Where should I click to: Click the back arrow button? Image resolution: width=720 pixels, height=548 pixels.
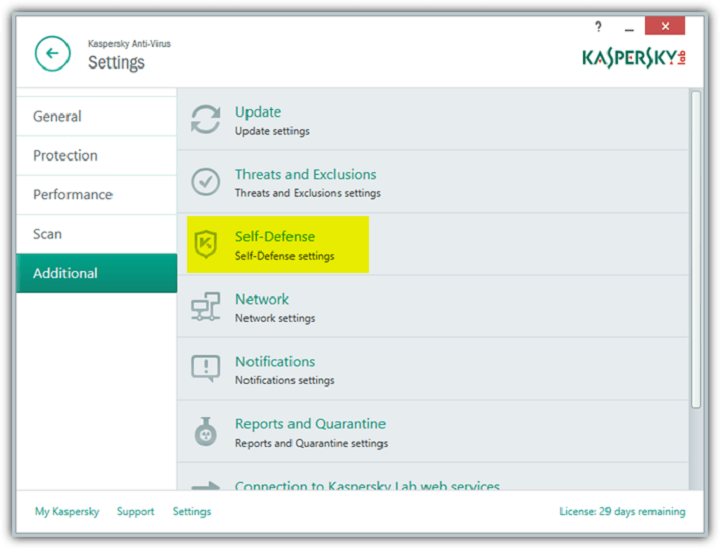pyautogui.click(x=52, y=54)
